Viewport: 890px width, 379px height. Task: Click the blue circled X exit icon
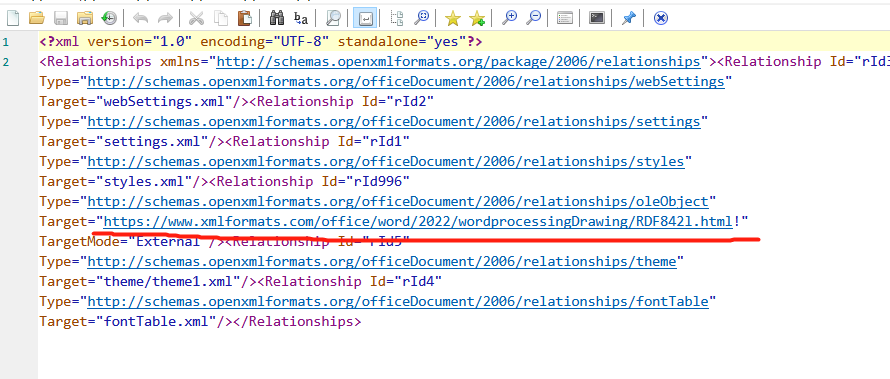pos(660,18)
